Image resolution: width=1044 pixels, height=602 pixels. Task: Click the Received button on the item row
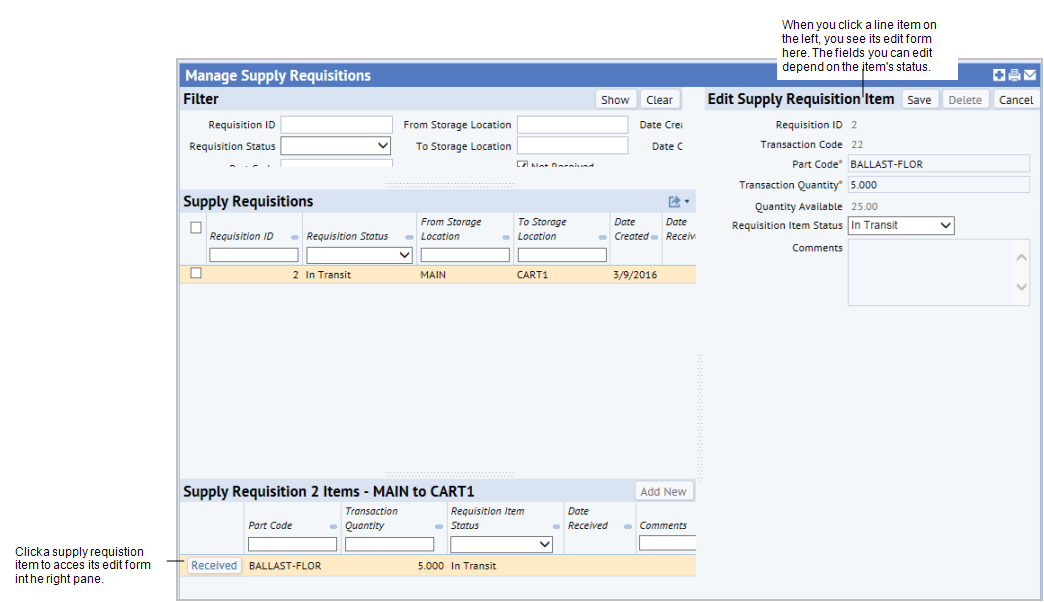coord(212,565)
